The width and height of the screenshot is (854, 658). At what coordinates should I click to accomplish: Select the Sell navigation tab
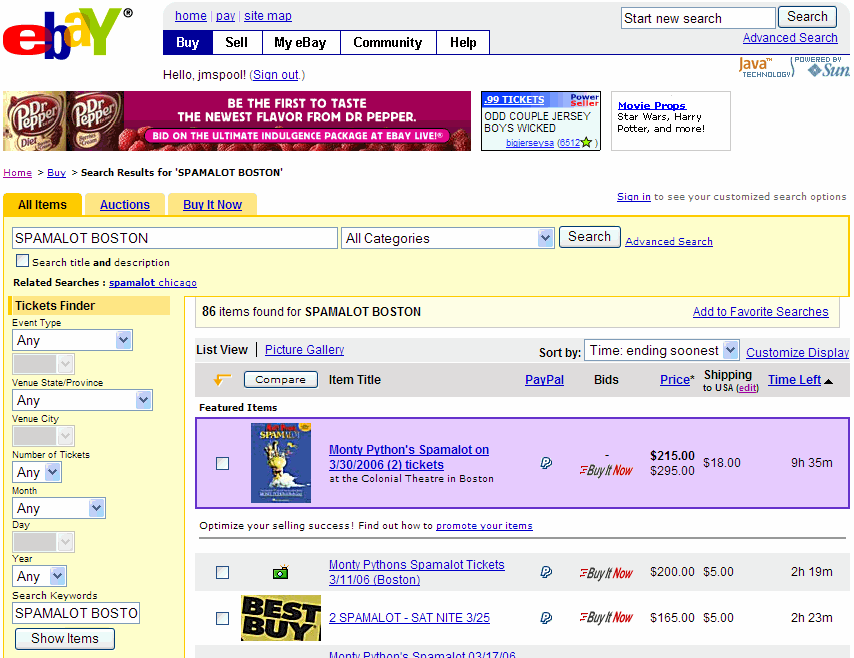click(237, 42)
